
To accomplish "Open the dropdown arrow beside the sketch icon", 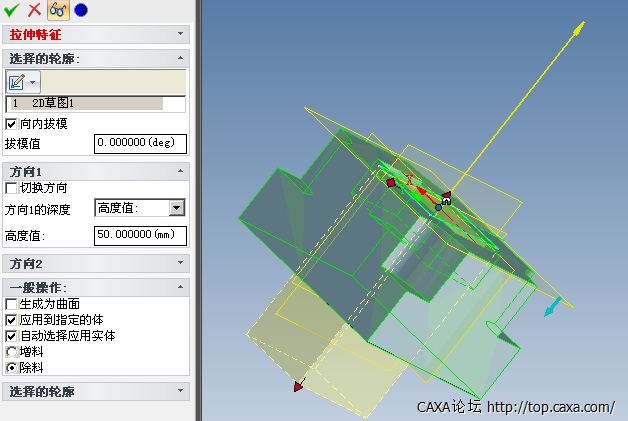I will coord(33,83).
